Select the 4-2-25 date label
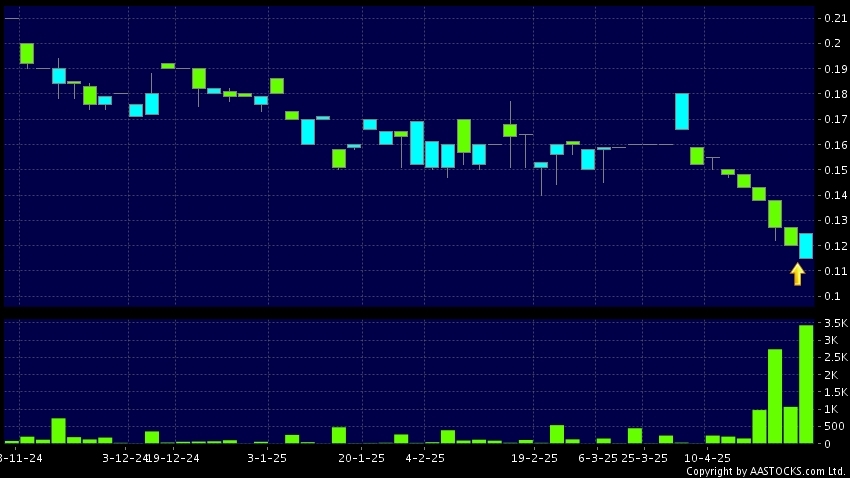850x478 pixels. 425,458
